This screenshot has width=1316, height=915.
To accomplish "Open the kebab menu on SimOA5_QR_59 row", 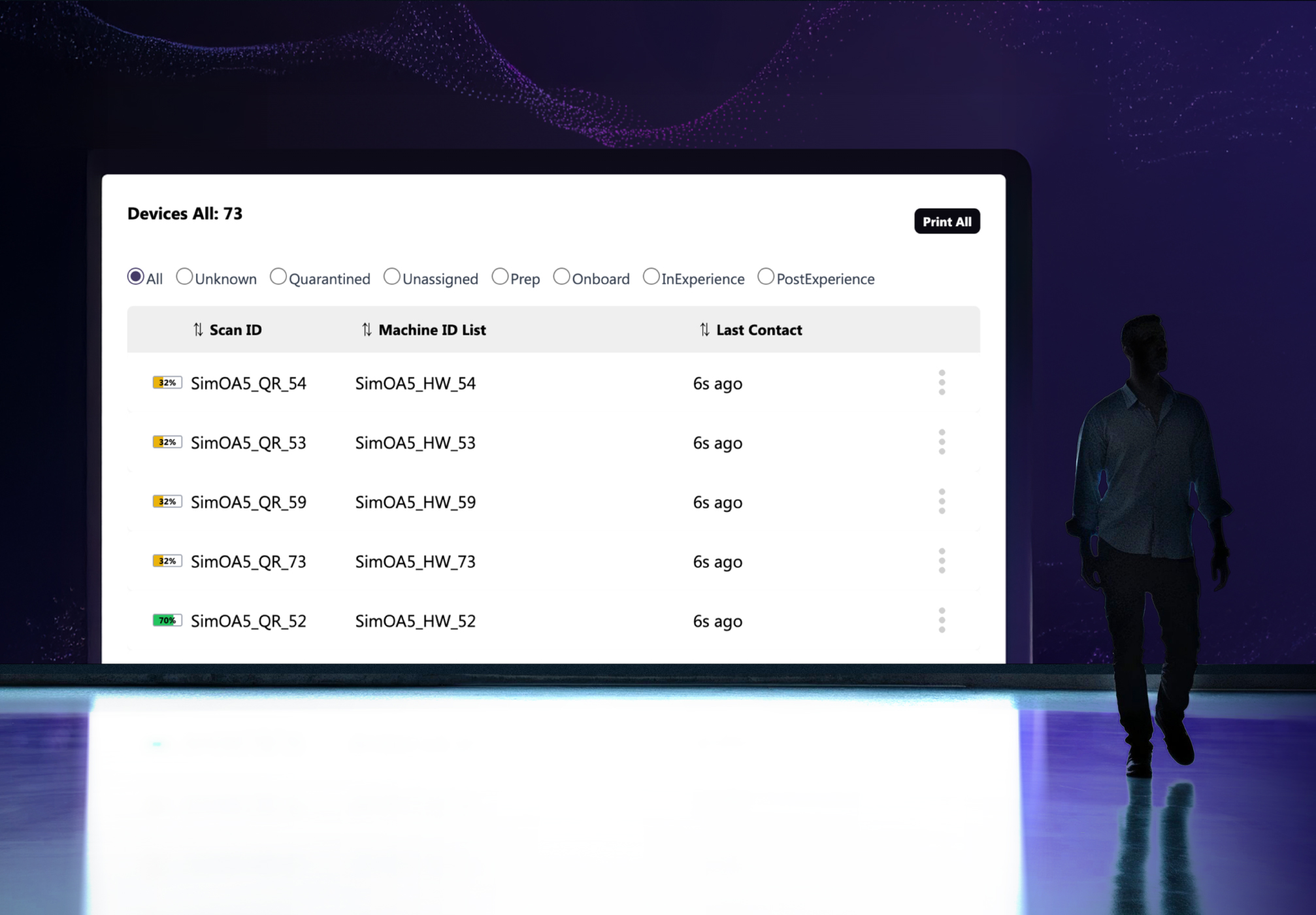I will tap(942, 502).
